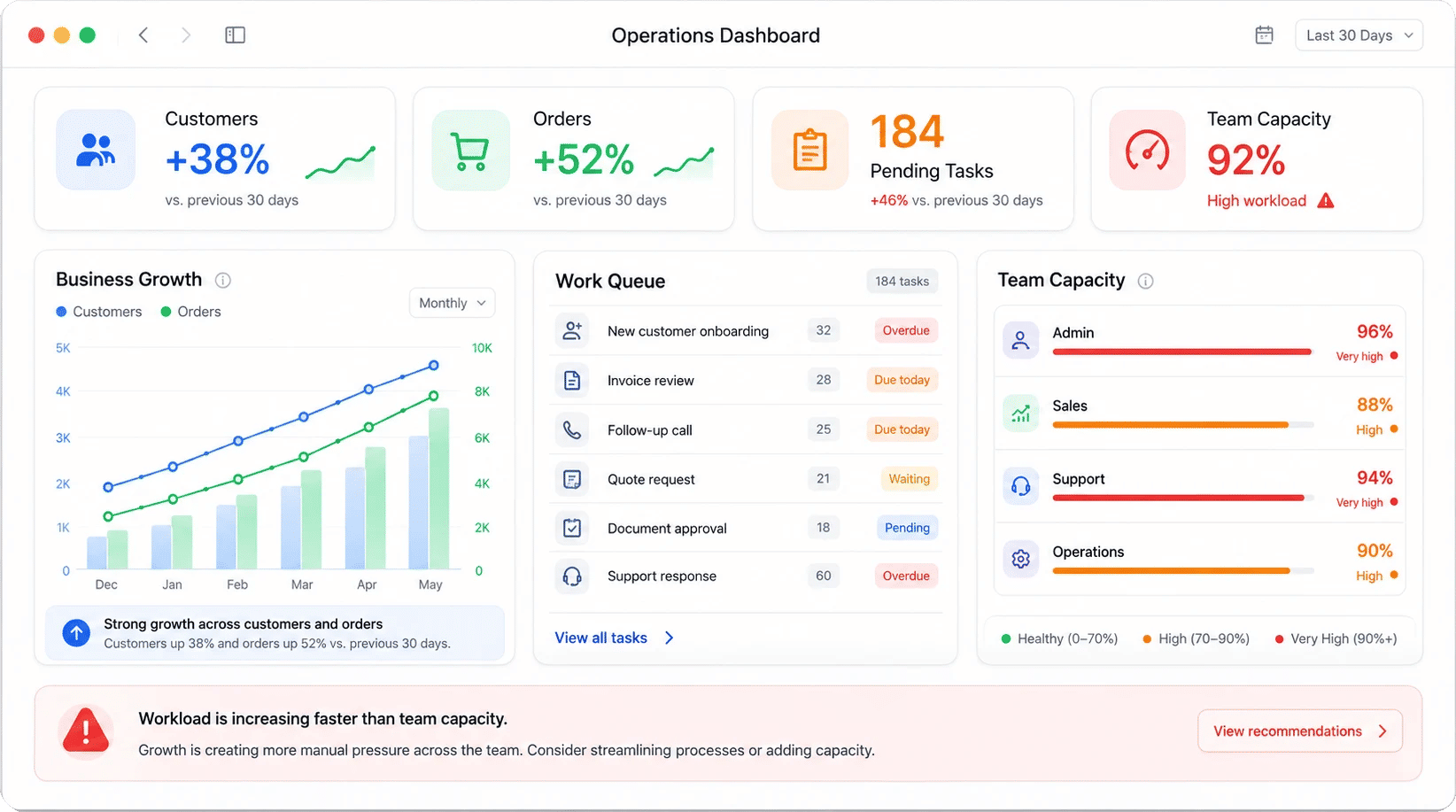This screenshot has height=812, width=1456.
Task: Click the 88% Sales capacity value
Action: tap(1375, 405)
